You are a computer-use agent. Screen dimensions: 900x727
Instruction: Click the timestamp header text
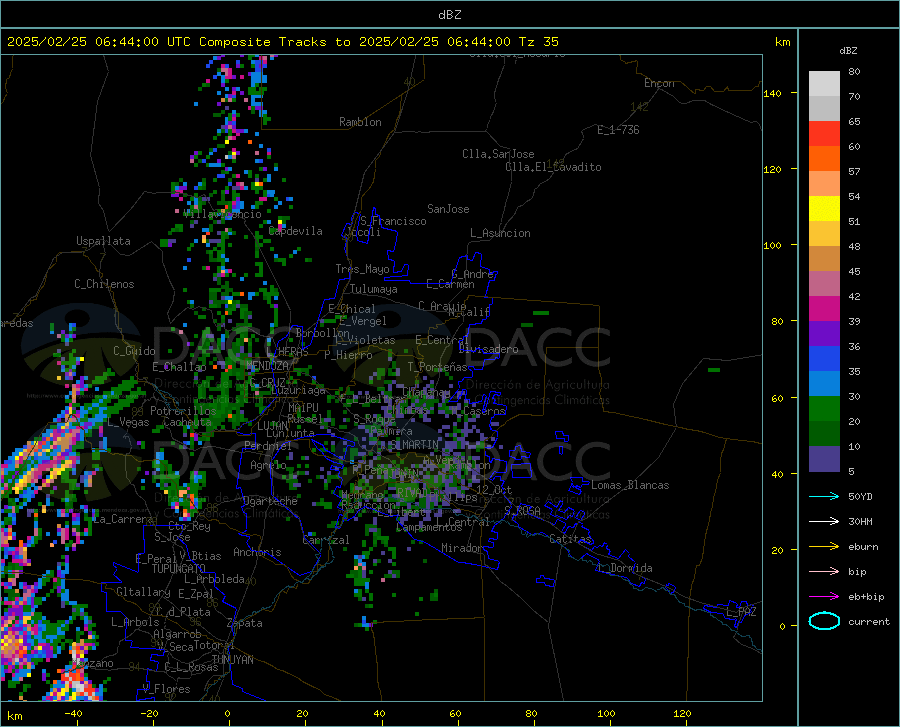(x=283, y=42)
